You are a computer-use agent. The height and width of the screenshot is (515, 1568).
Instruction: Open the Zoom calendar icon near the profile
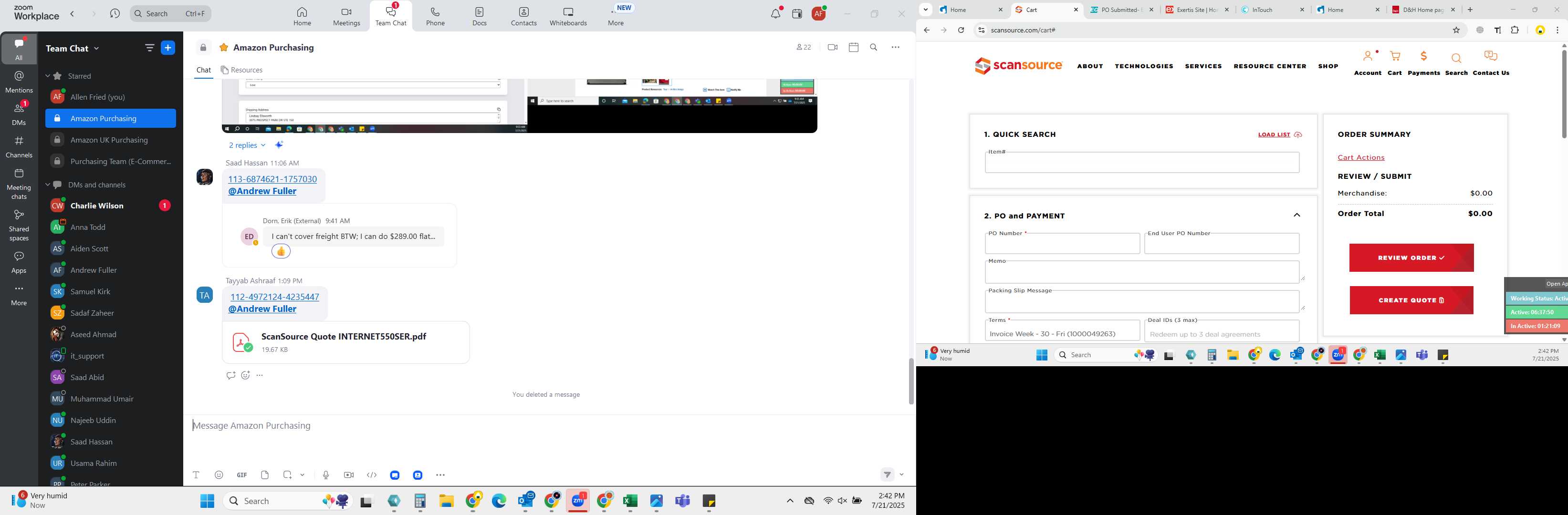click(x=797, y=13)
